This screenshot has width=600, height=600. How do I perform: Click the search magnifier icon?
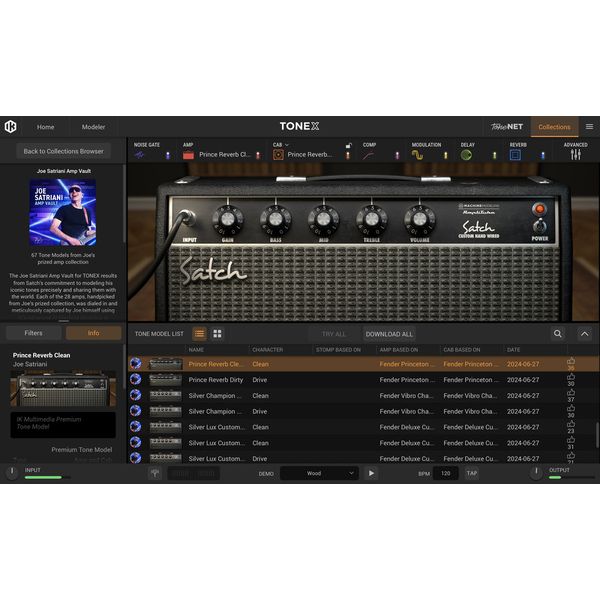tap(558, 334)
